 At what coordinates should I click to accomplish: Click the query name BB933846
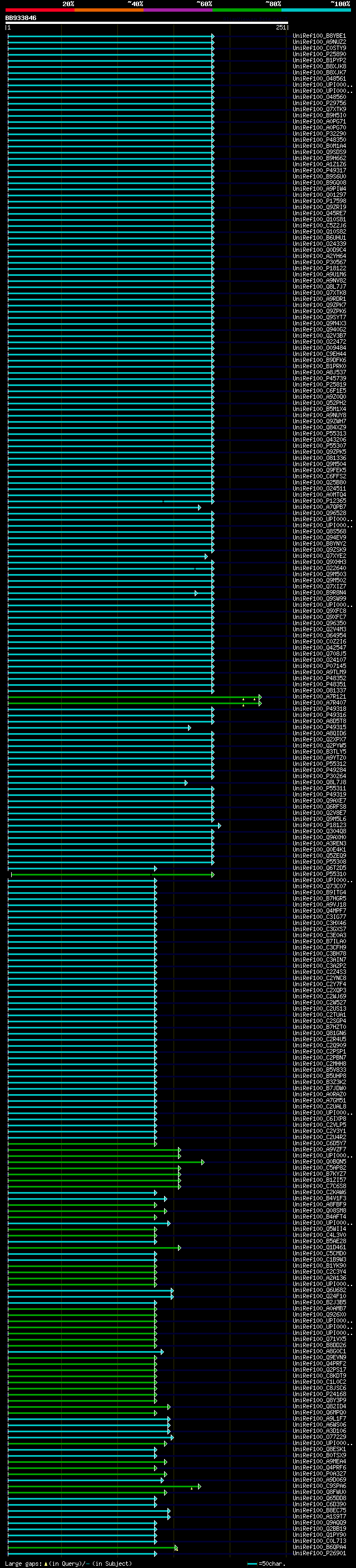[x=21, y=18]
